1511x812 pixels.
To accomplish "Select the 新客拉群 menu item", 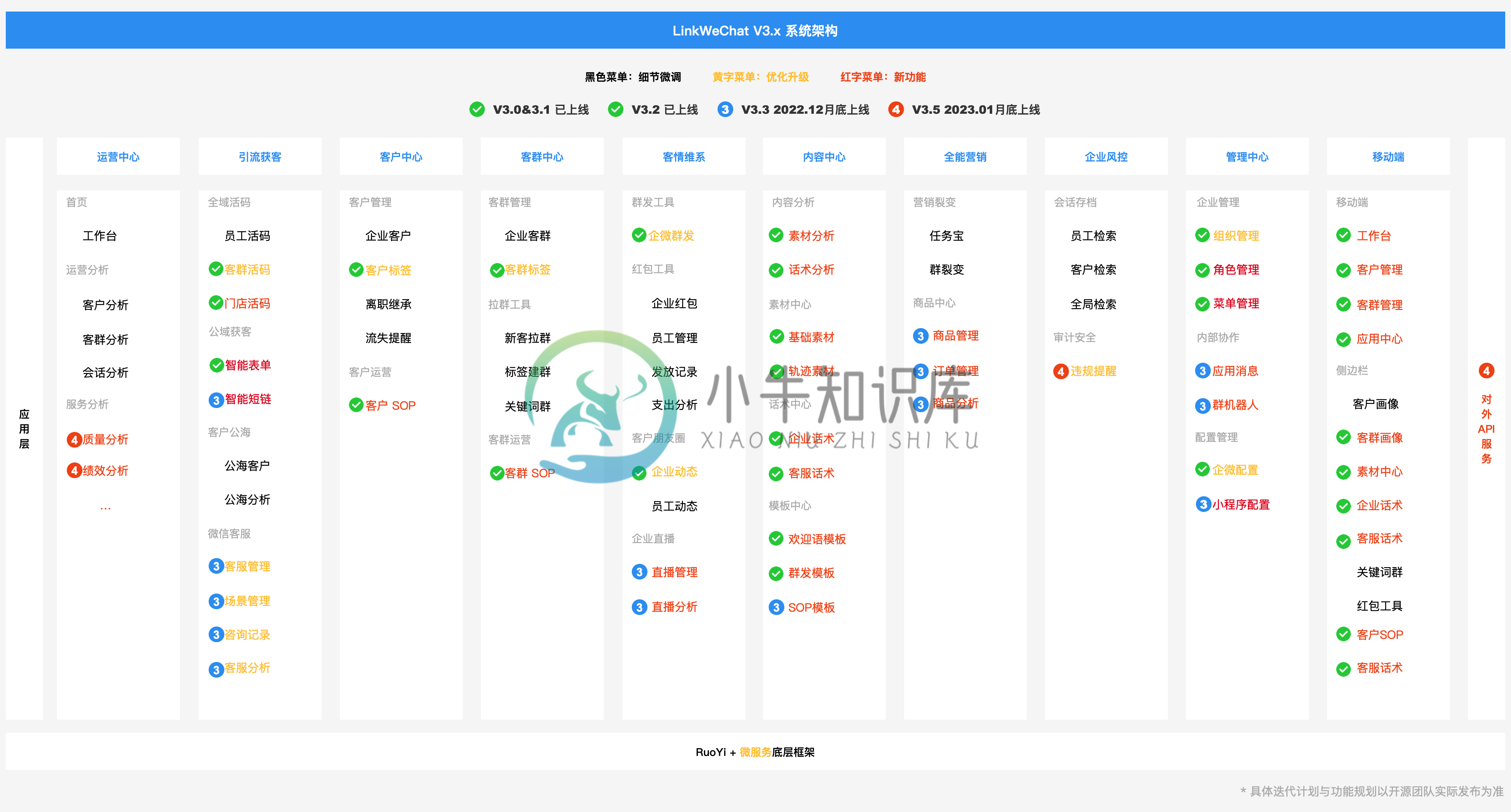I will point(527,338).
